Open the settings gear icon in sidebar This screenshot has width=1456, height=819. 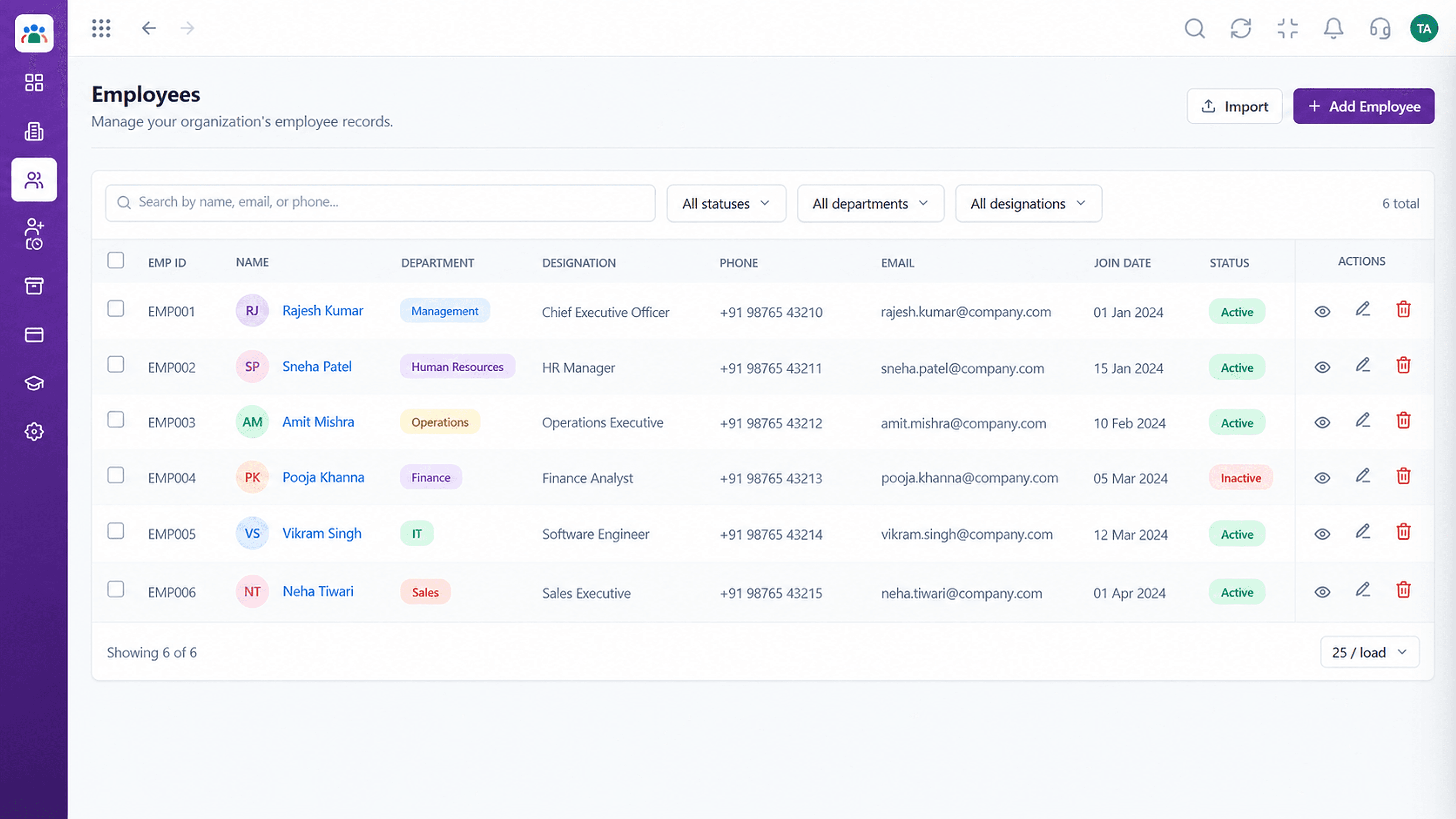tap(34, 432)
